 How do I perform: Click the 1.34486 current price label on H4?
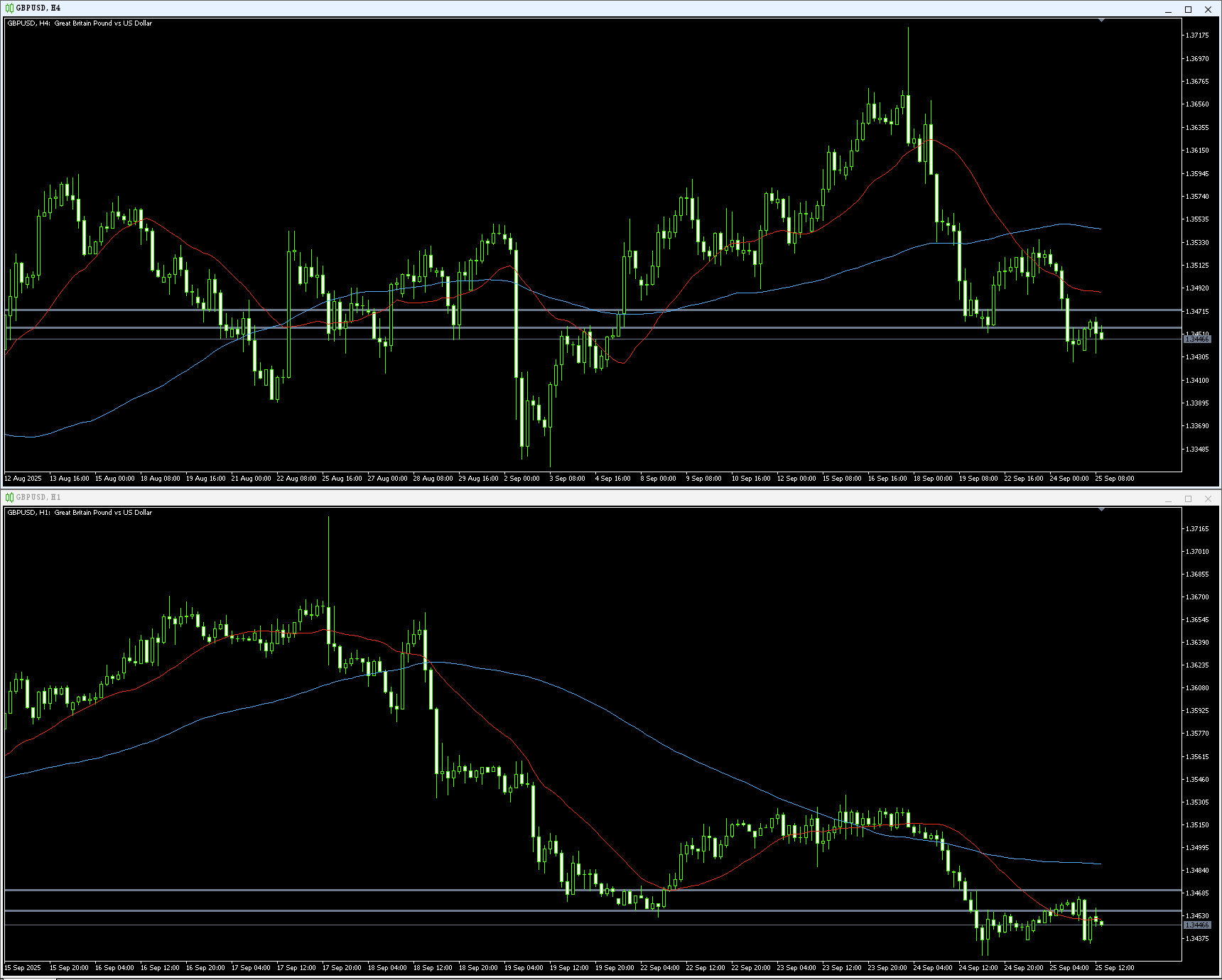pyautogui.click(x=1197, y=339)
